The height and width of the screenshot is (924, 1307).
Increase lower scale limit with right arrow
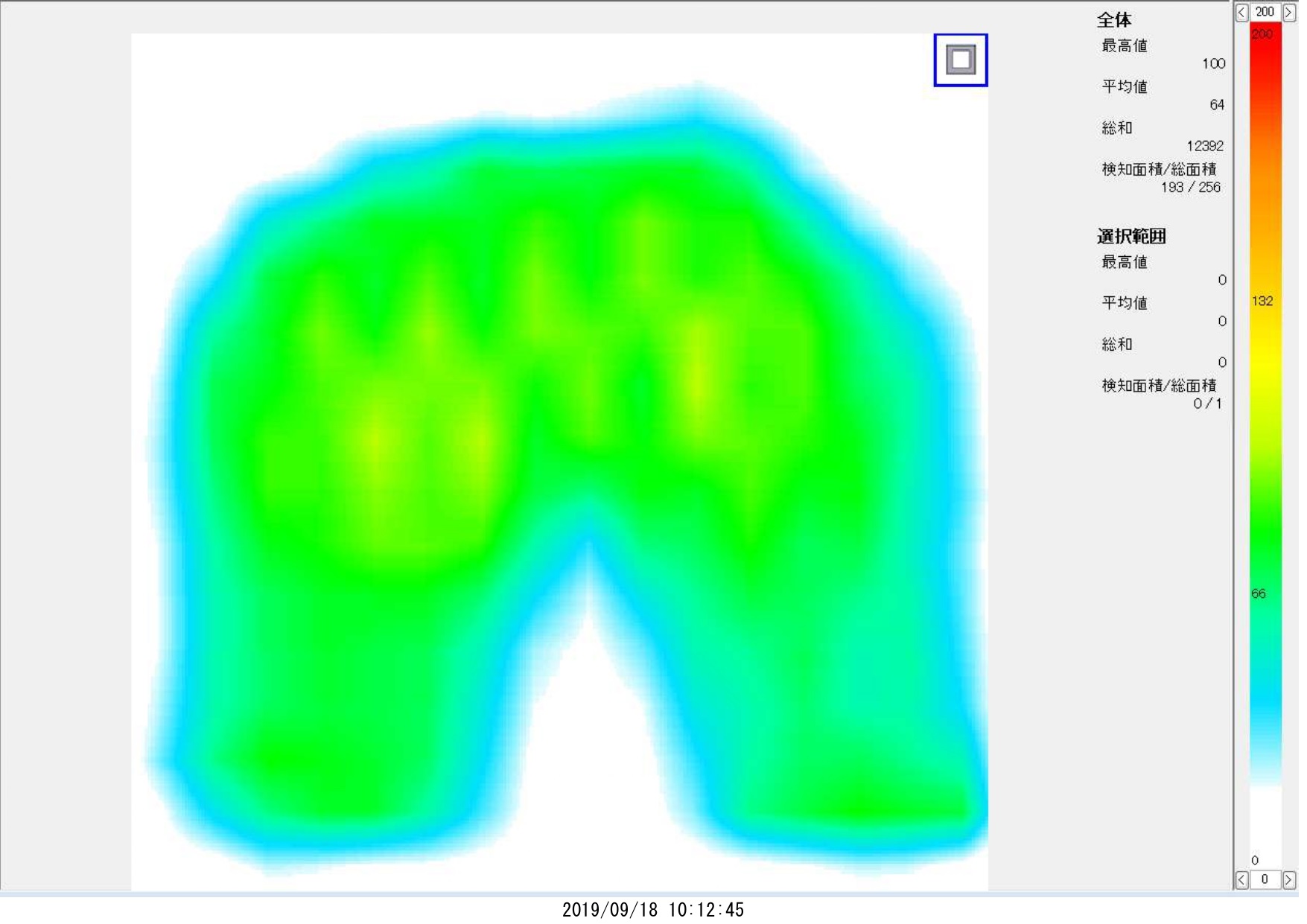click(x=1288, y=880)
